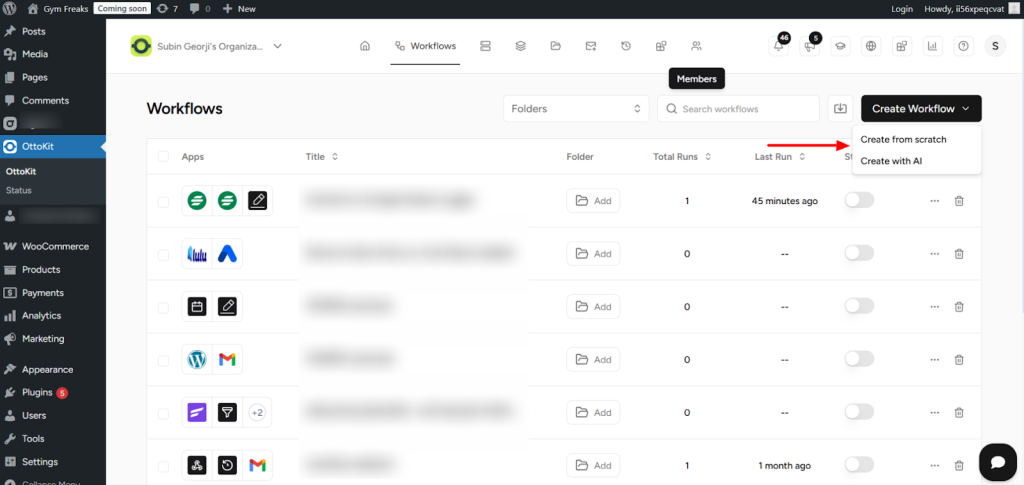Choose Create with AI option
Screen dimensions: 1024x485
pos(891,161)
